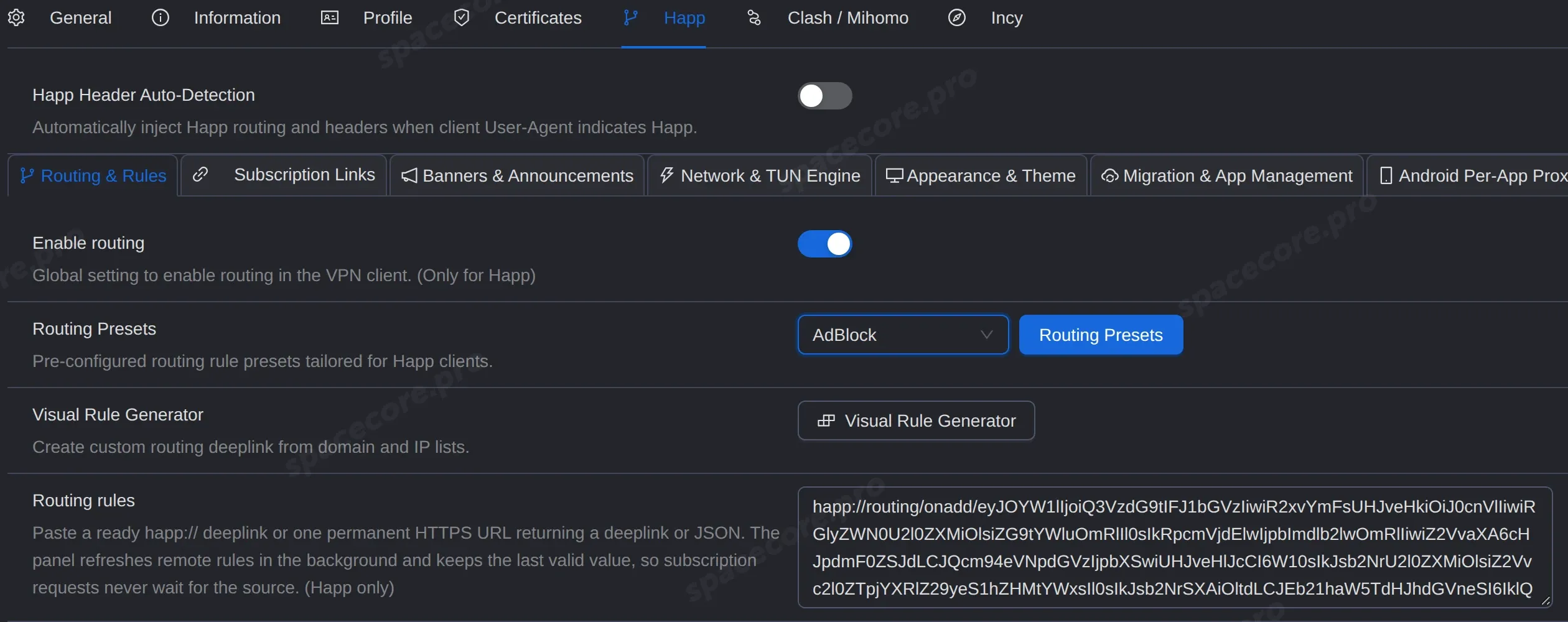The height and width of the screenshot is (622, 1568).
Task: Go to Appearance & Theme sub-tab
Action: [981, 175]
